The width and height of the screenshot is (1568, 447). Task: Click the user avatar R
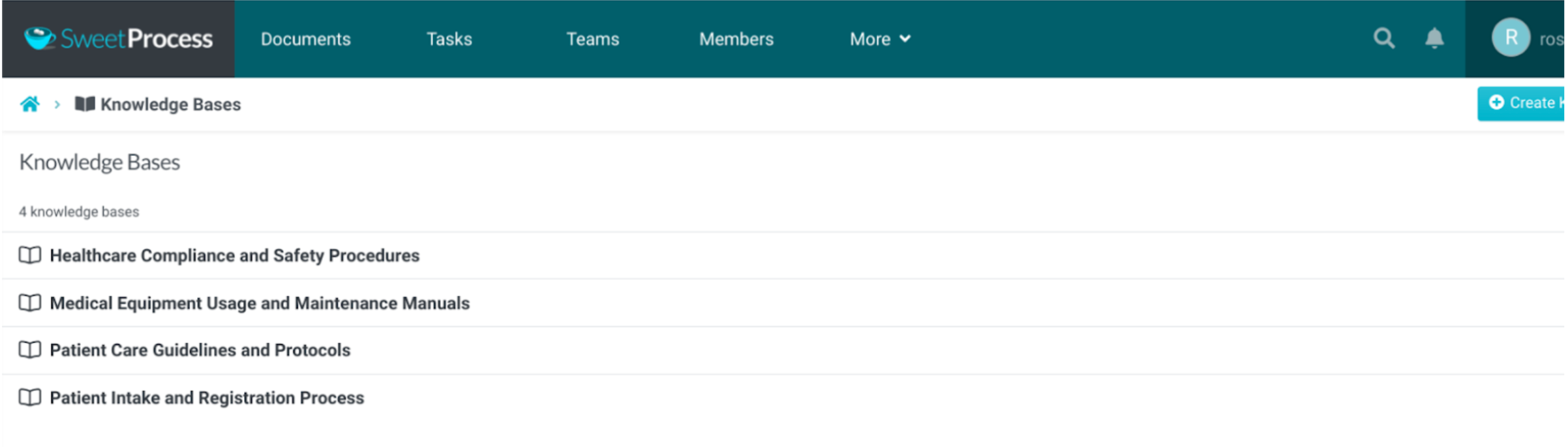tap(1510, 38)
